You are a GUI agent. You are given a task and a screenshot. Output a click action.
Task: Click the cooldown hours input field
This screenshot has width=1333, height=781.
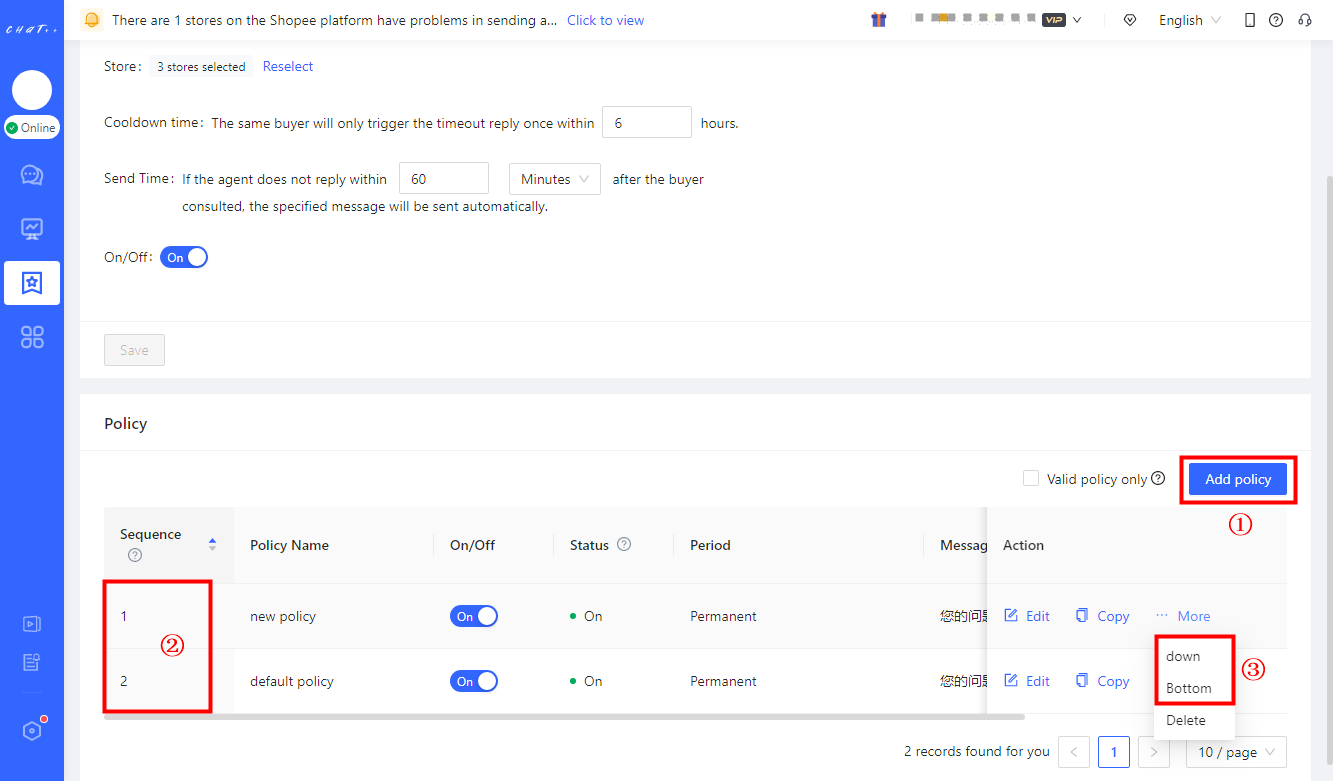click(x=647, y=122)
